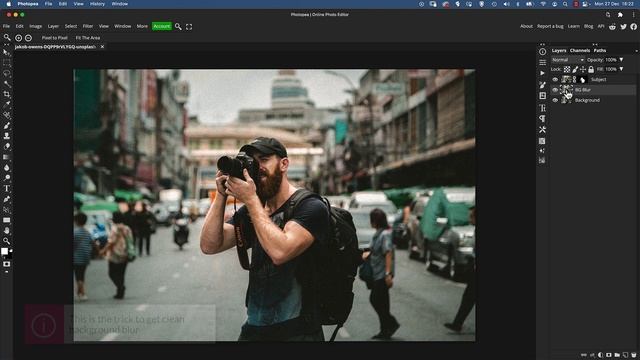
Task: Toggle lock transparent pixels
Action: 567,69
